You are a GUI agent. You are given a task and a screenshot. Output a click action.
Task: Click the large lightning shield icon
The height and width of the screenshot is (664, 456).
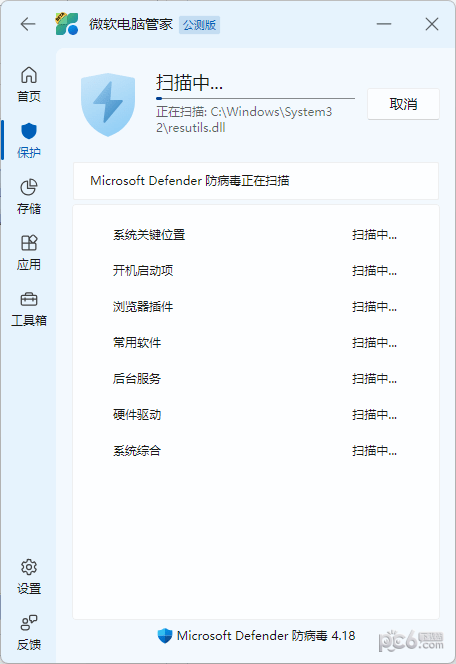pyautogui.click(x=108, y=105)
